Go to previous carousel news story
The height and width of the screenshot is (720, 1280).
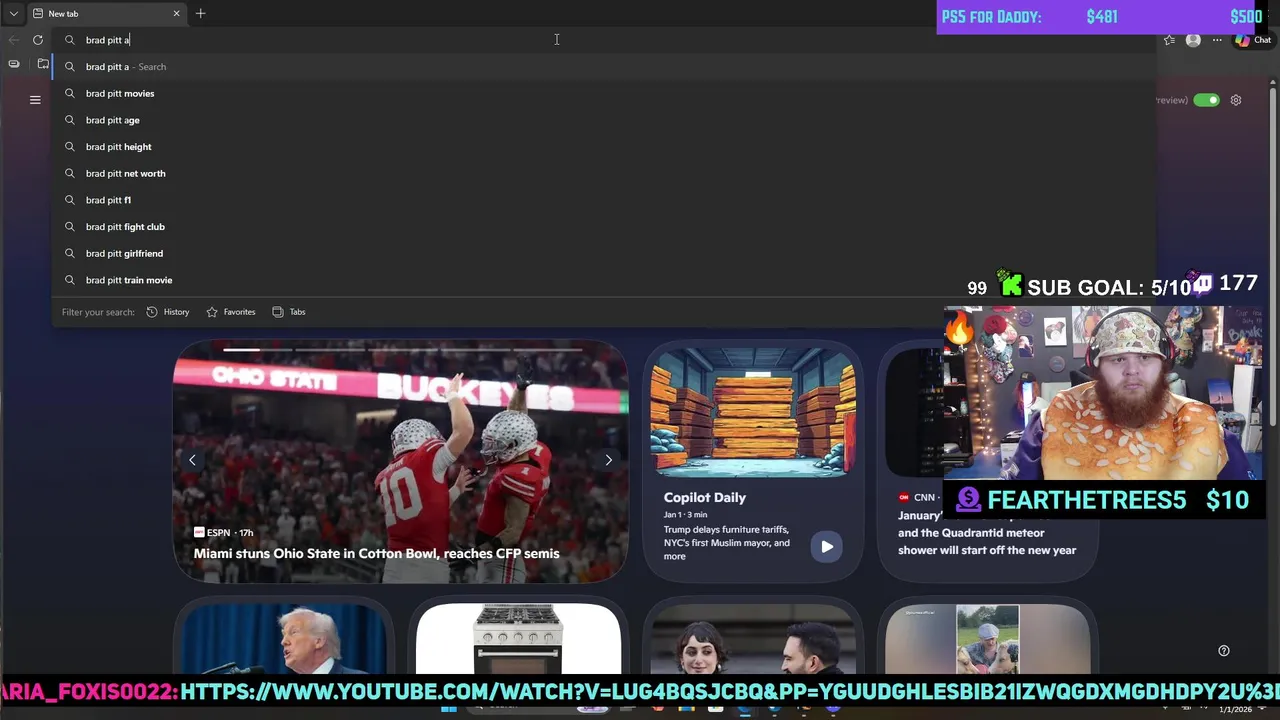pyautogui.click(x=192, y=460)
